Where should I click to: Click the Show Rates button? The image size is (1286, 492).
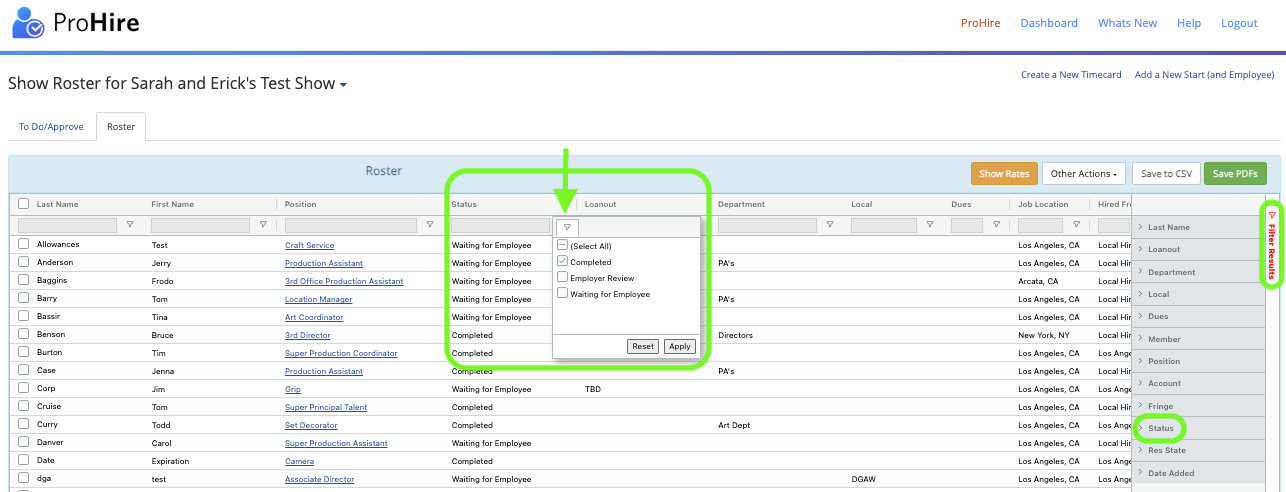(1004, 174)
